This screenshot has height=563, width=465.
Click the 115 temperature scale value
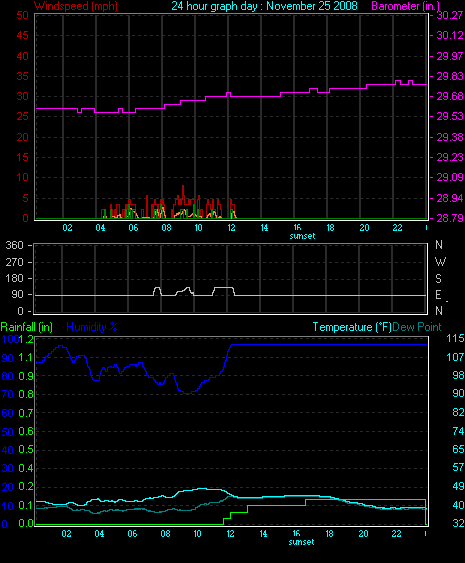point(455,338)
